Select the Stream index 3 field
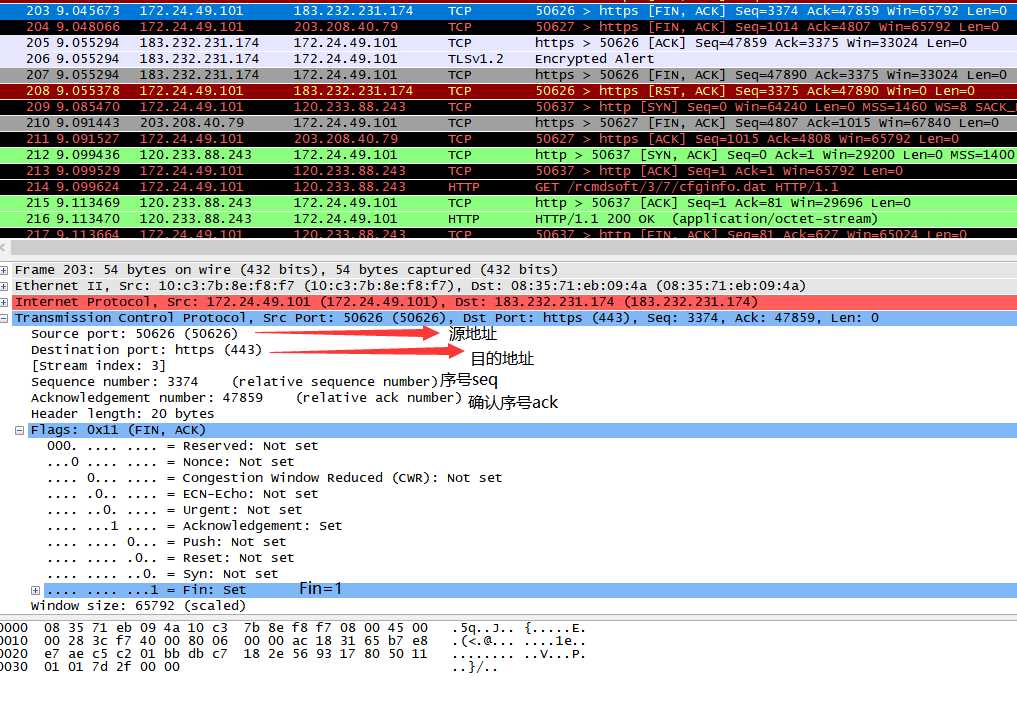 click(98, 366)
